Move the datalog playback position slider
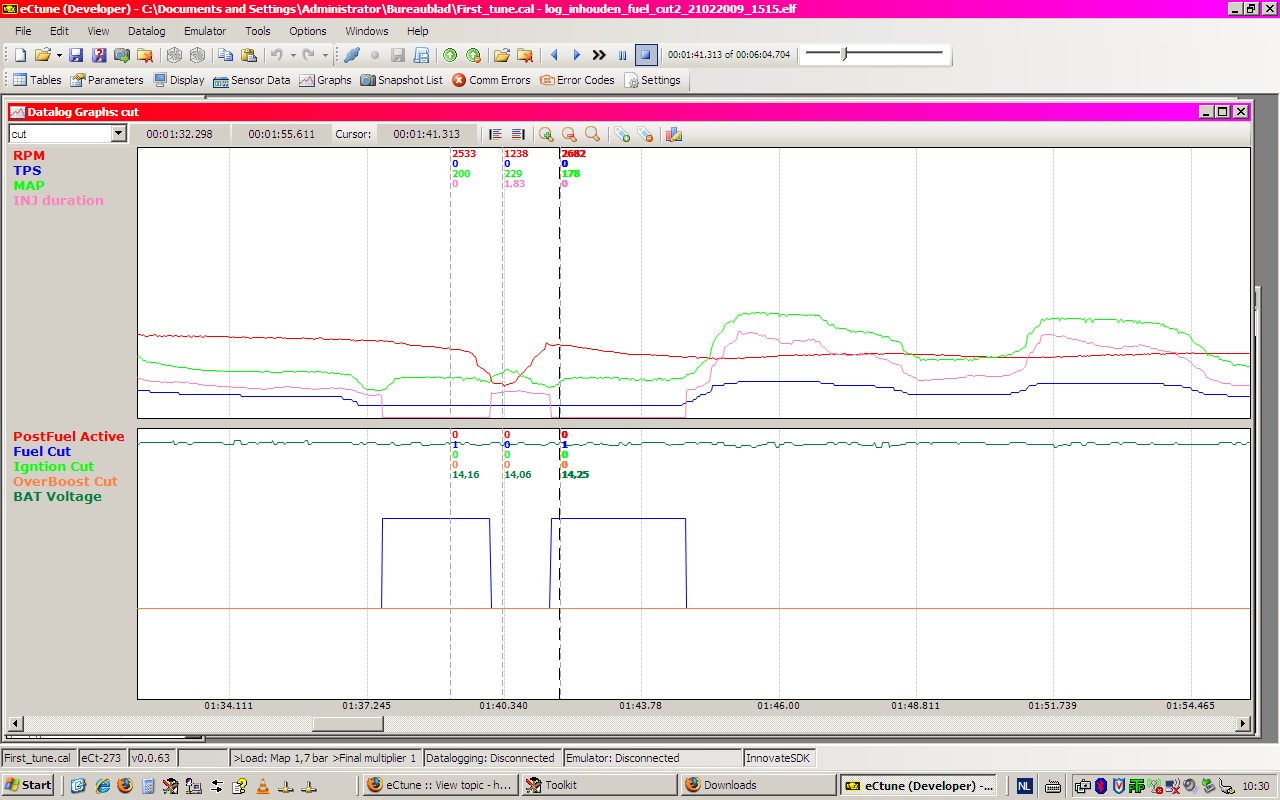This screenshot has width=1280, height=800. click(845, 54)
